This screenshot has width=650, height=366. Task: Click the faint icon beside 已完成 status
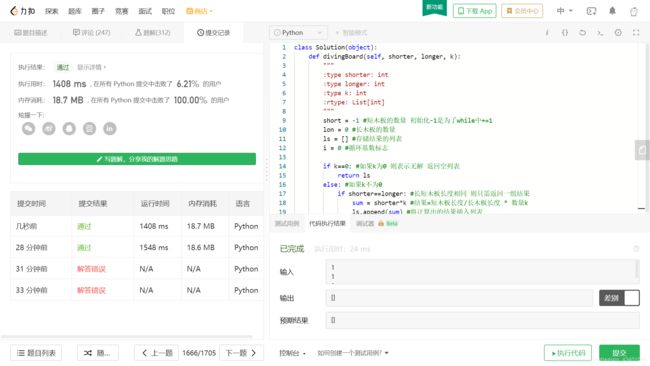pyautogui.click(x=636, y=249)
